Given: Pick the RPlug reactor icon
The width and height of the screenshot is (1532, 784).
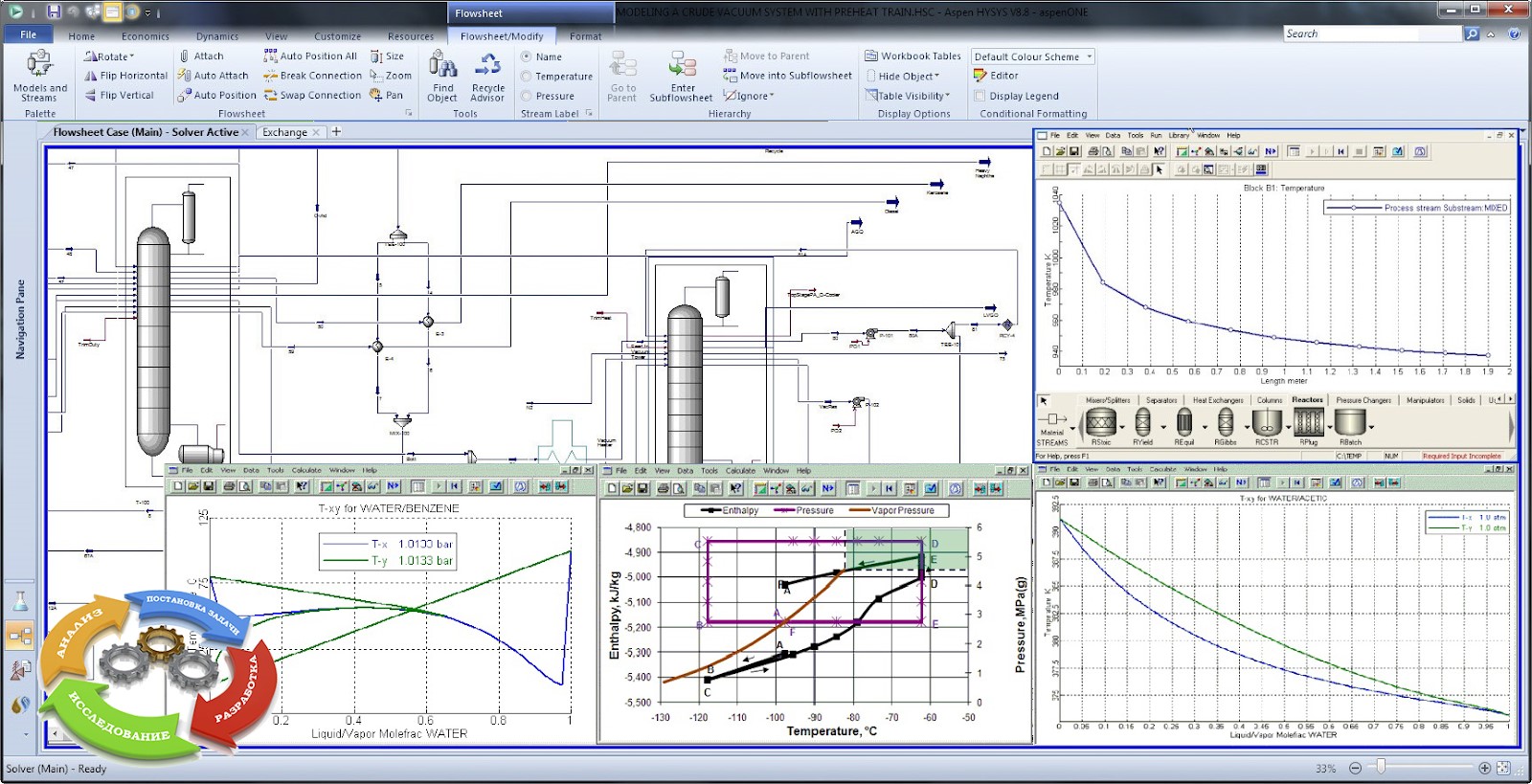Looking at the screenshot, I should pyautogui.click(x=1309, y=422).
